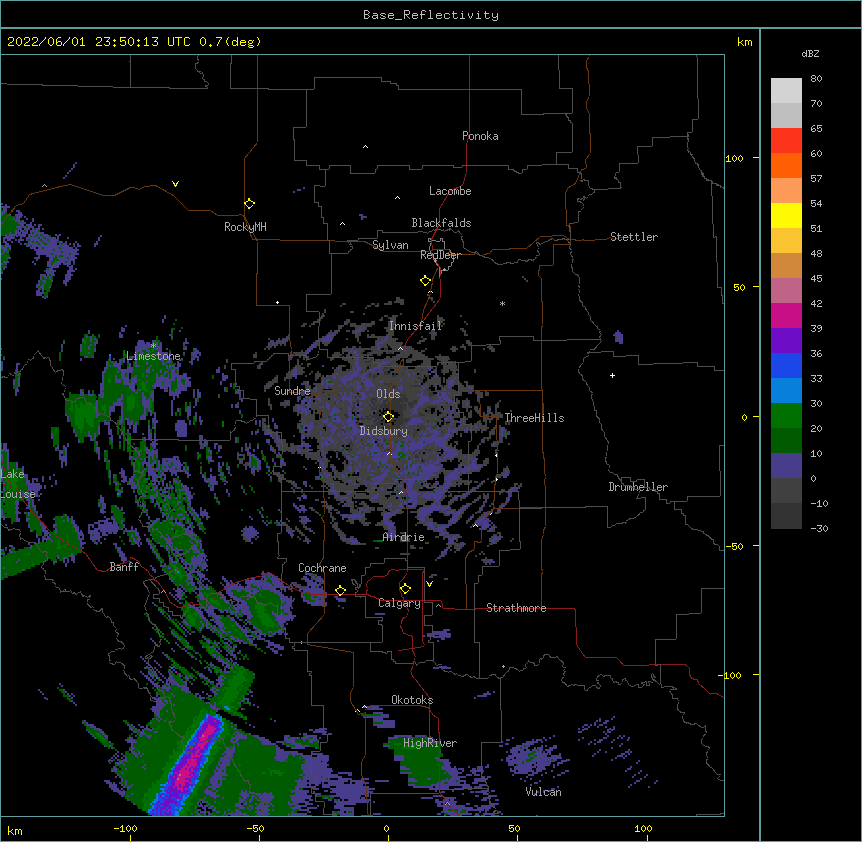Click the Banff label
862x842 pixels.
pos(124,567)
